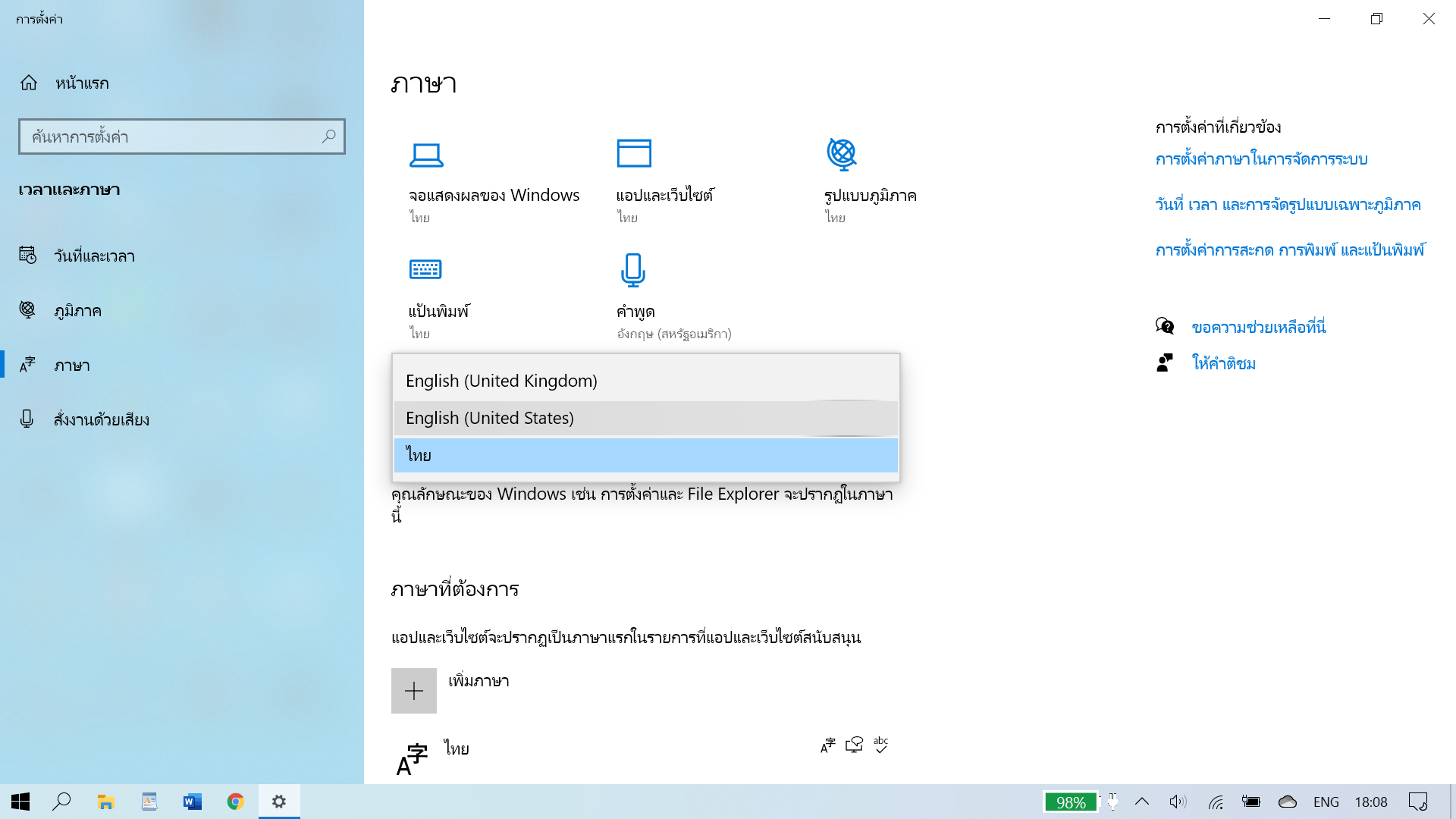The height and width of the screenshot is (819, 1456).
Task: Click the text-to-speech feature icon for ไทย
Action: click(855, 745)
